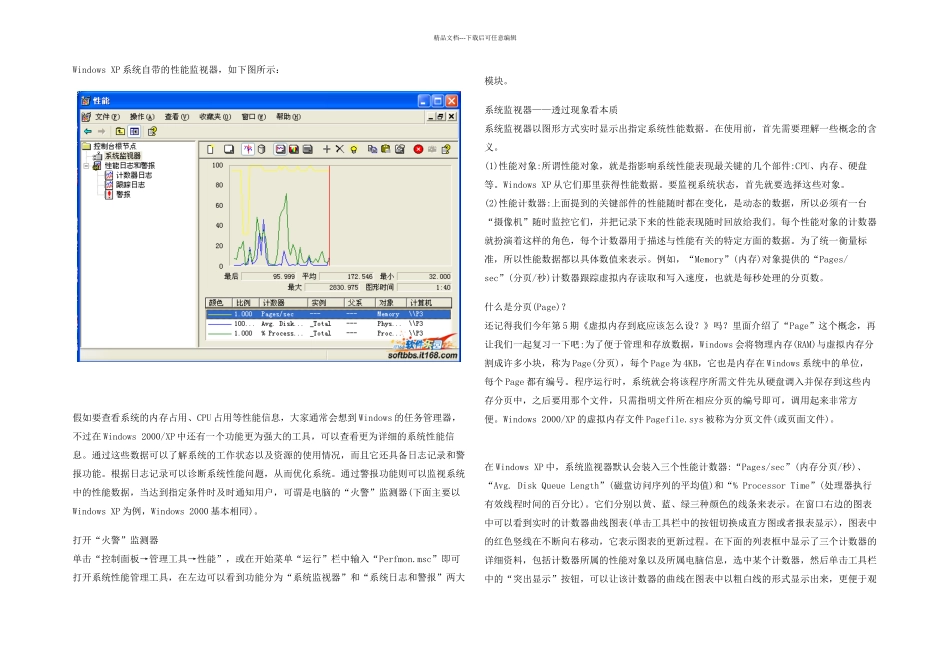Switch to the View Report icon
This screenshot has width=950, height=672.
pos(307,149)
